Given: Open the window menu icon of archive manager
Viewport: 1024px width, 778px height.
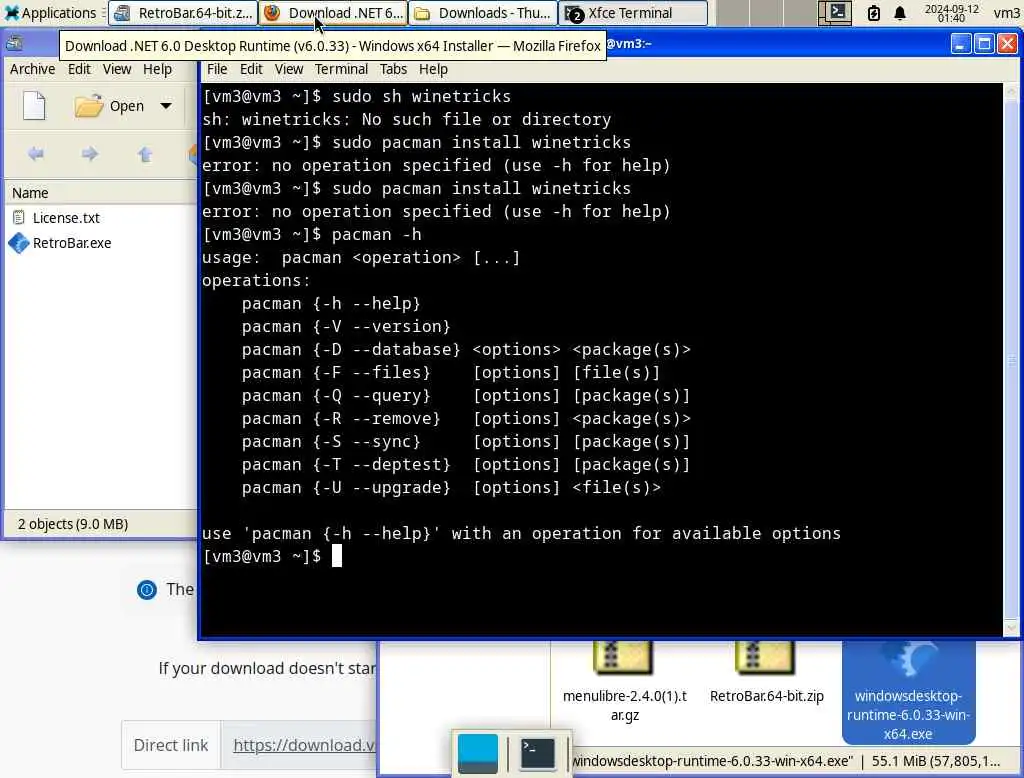Looking at the screenshot, I should click(x=14, y=44).
